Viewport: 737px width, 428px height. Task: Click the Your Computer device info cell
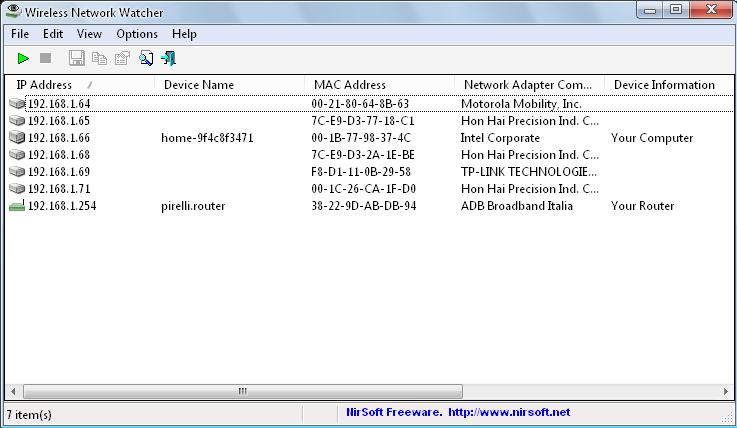click(x=652, y=138)
